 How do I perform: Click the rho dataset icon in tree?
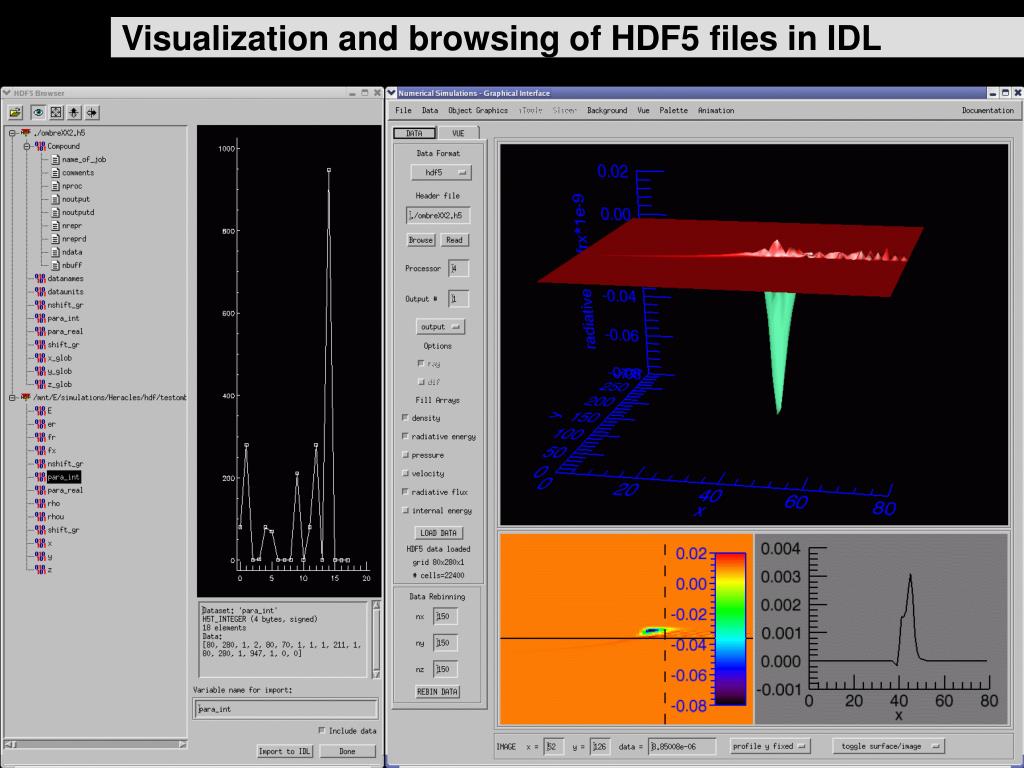(x=40, y=503)
